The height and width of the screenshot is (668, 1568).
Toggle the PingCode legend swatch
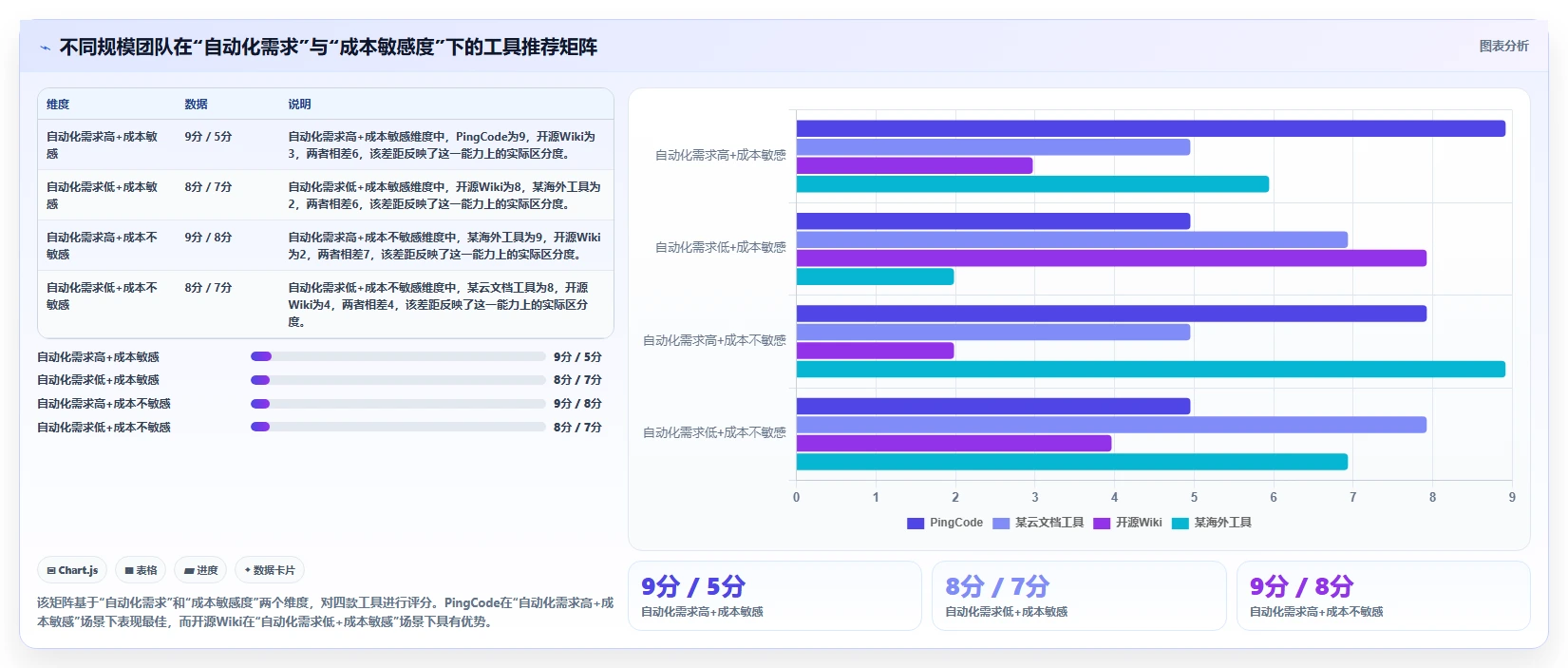pos(916,523)
